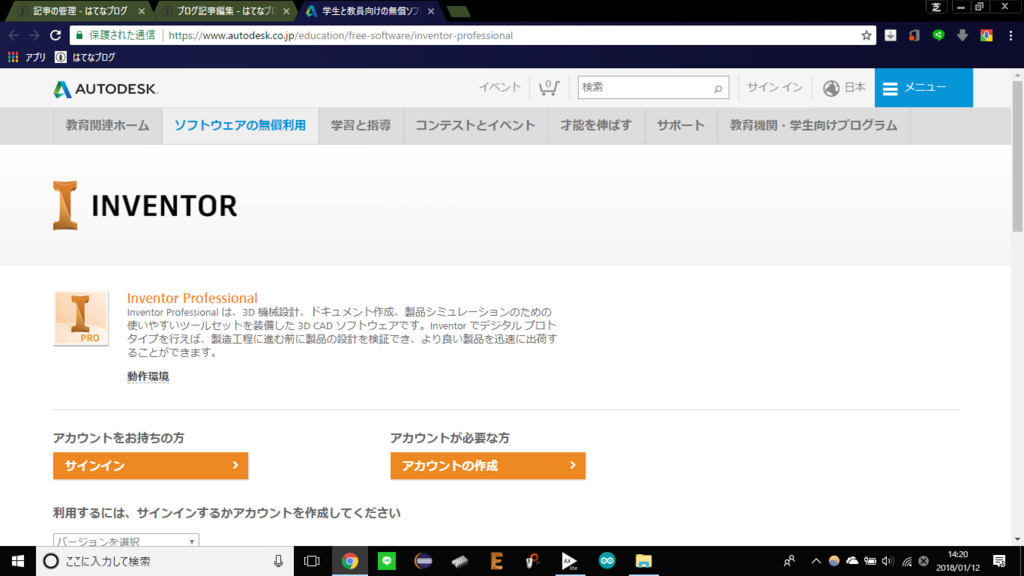The height and width of the screenshot is (576, 1024).
Task: Open the 学習と指導 tab
Action: (360, 125)
